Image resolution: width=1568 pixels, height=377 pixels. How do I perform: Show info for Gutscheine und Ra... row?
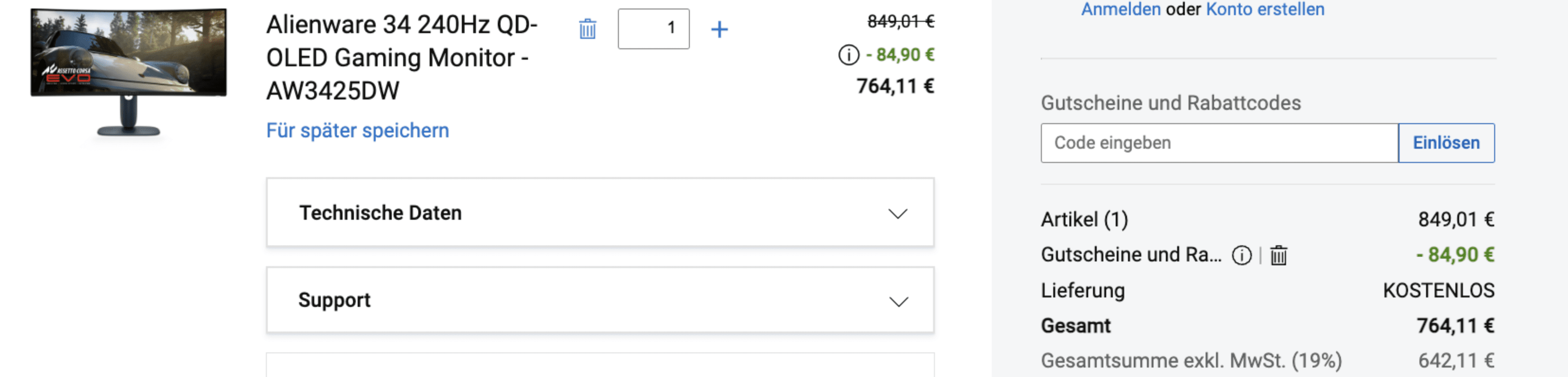(1242, 255)
